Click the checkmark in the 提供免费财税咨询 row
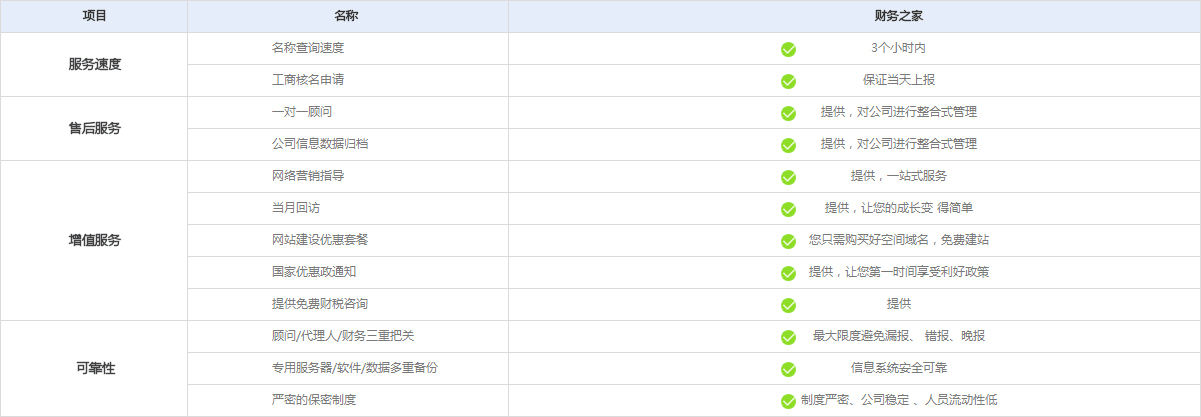 (x=788, y=305)
